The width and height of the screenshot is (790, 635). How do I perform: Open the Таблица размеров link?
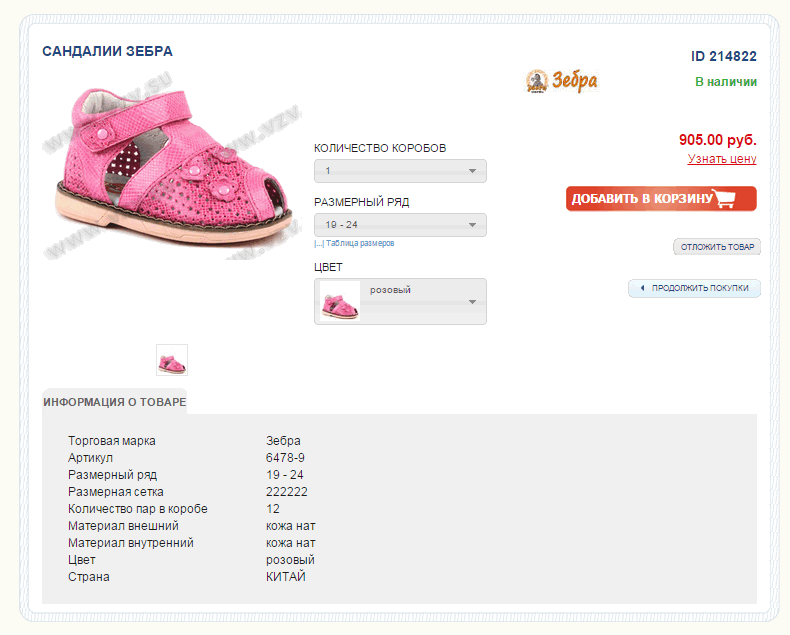click(x=360, y=243)
